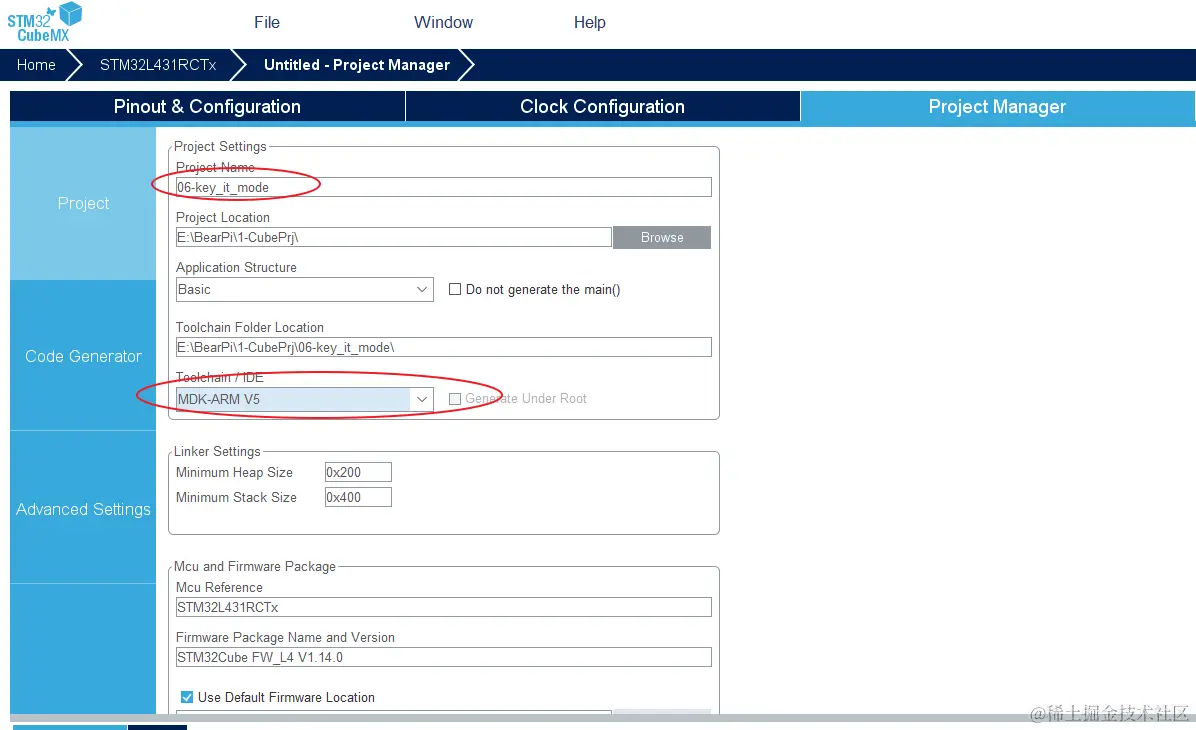The image size is (1196, 730).
Task: Click the Minimum Stack Size field
Action: [x=358, y=497]
